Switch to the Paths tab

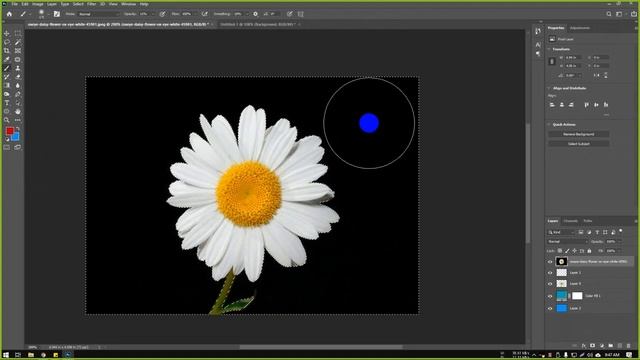coord(587,221)
